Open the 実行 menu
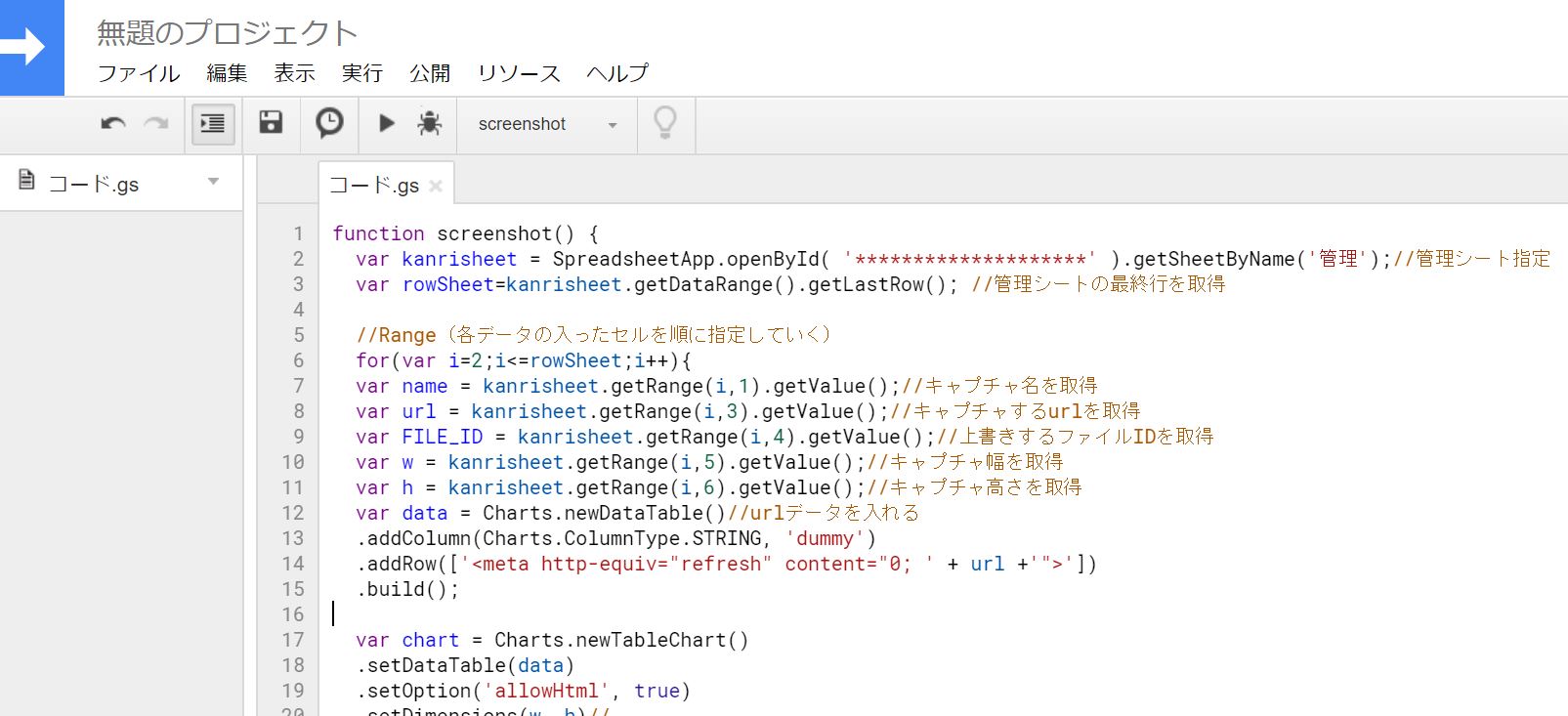Viewport: 1568px width, 716px height. 361,73
